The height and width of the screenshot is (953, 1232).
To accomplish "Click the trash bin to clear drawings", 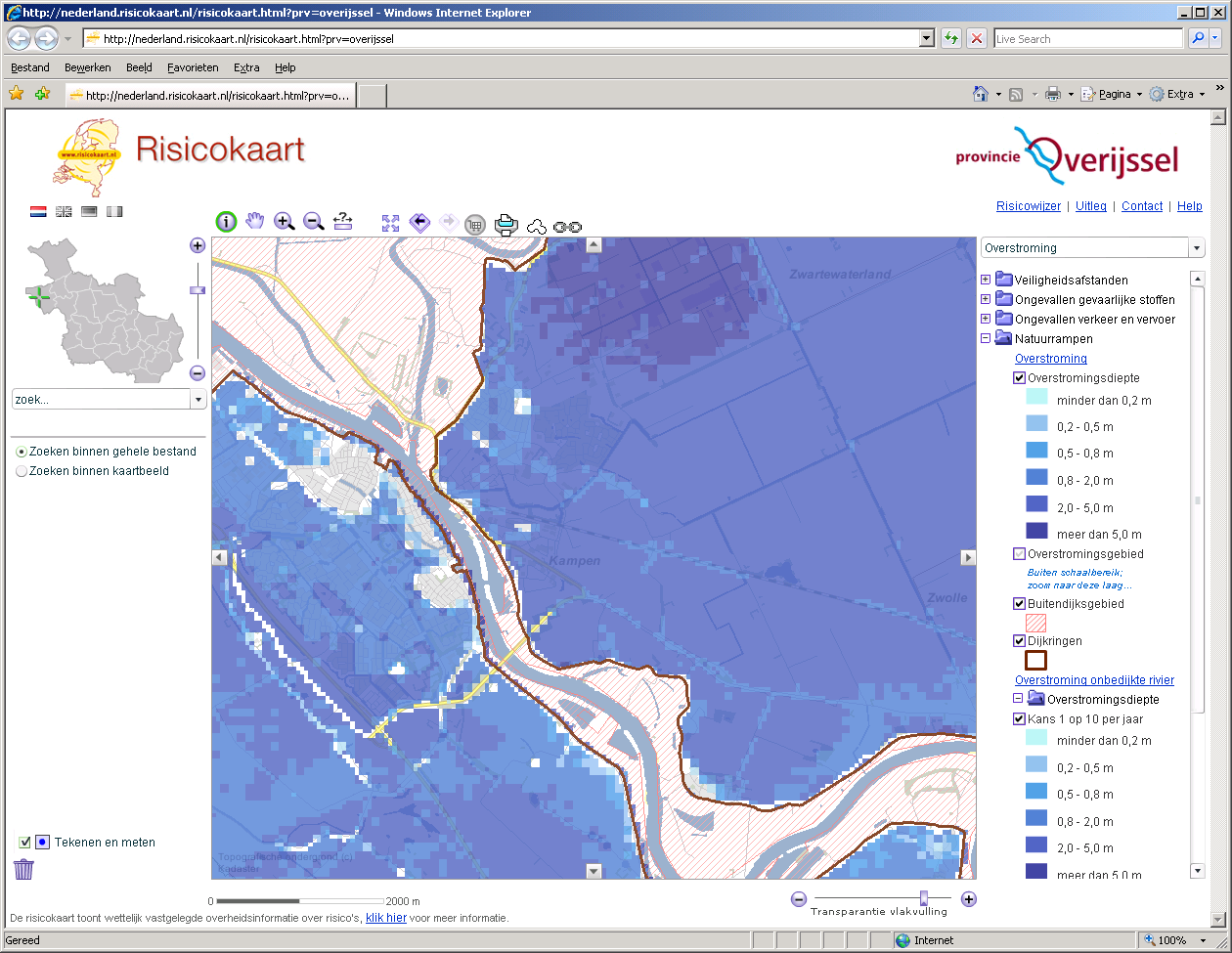I will [x=22, y=869].
